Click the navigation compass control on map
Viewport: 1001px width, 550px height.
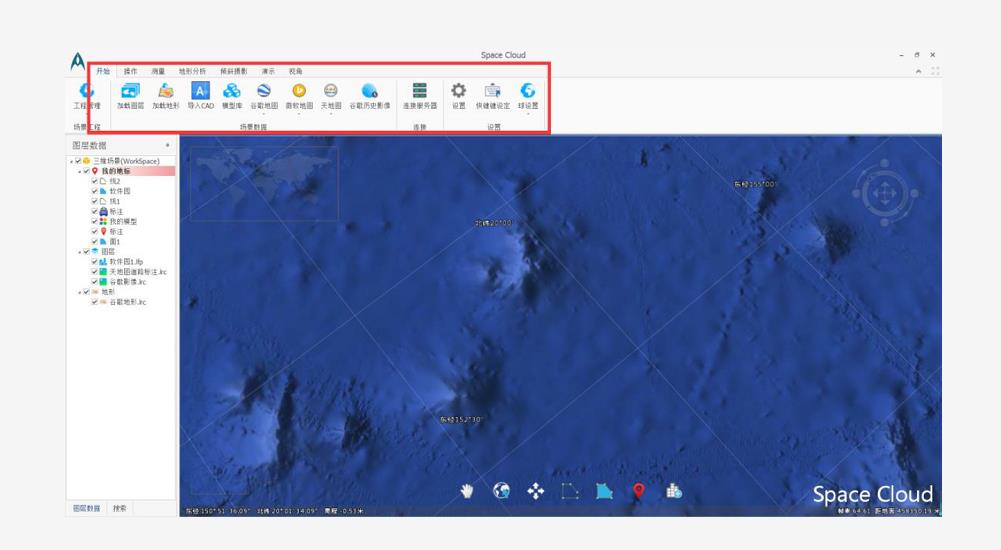pyautogui.click(x=883, y=192)
